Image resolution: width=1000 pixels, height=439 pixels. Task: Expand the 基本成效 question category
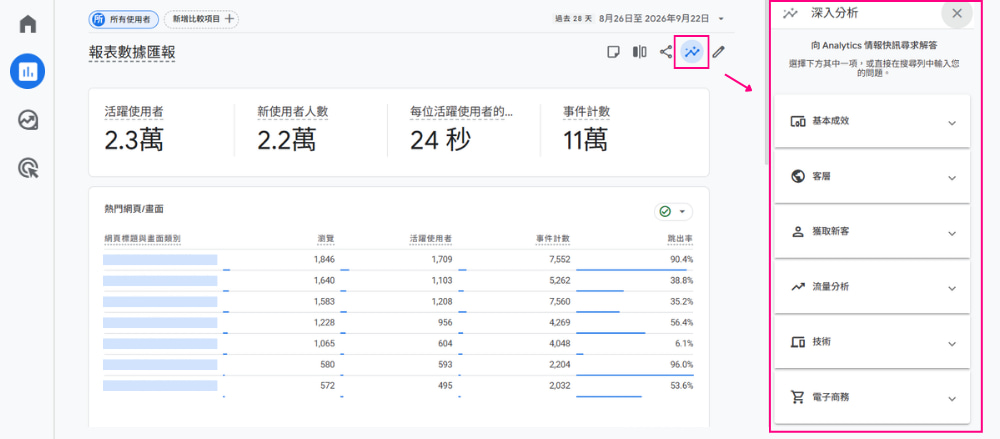click(872, 121)
